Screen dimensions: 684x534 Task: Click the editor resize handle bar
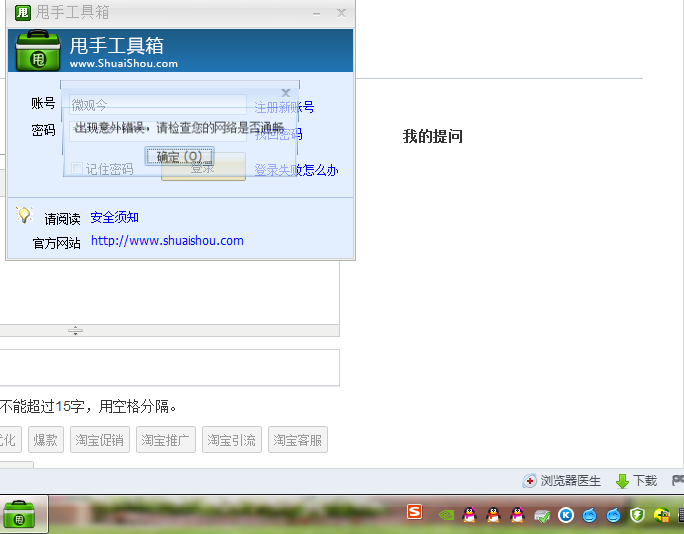click(x=169, y=330)
